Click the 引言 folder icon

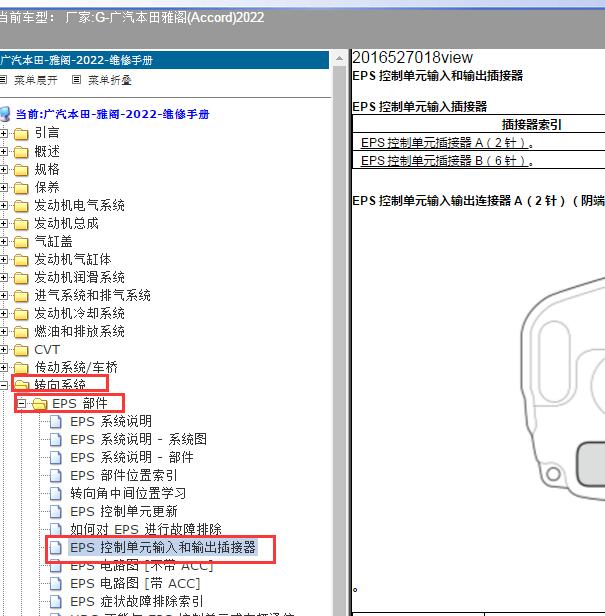pos(21,134)
